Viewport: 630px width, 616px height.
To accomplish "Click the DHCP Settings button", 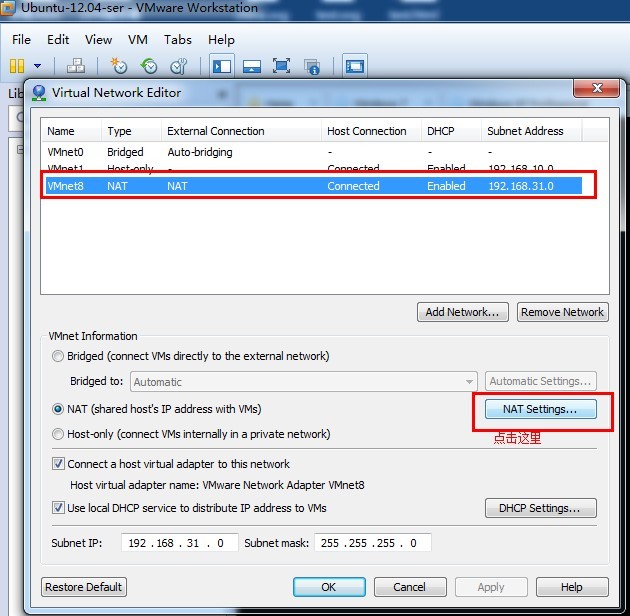I will [540, 508].
